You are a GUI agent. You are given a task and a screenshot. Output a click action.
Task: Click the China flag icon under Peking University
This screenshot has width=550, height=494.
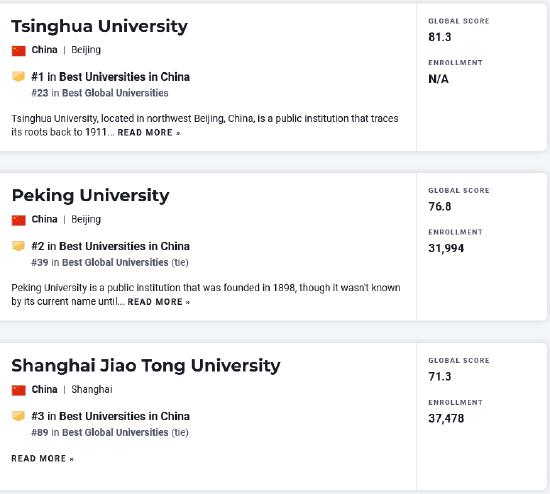click(19, 220)
